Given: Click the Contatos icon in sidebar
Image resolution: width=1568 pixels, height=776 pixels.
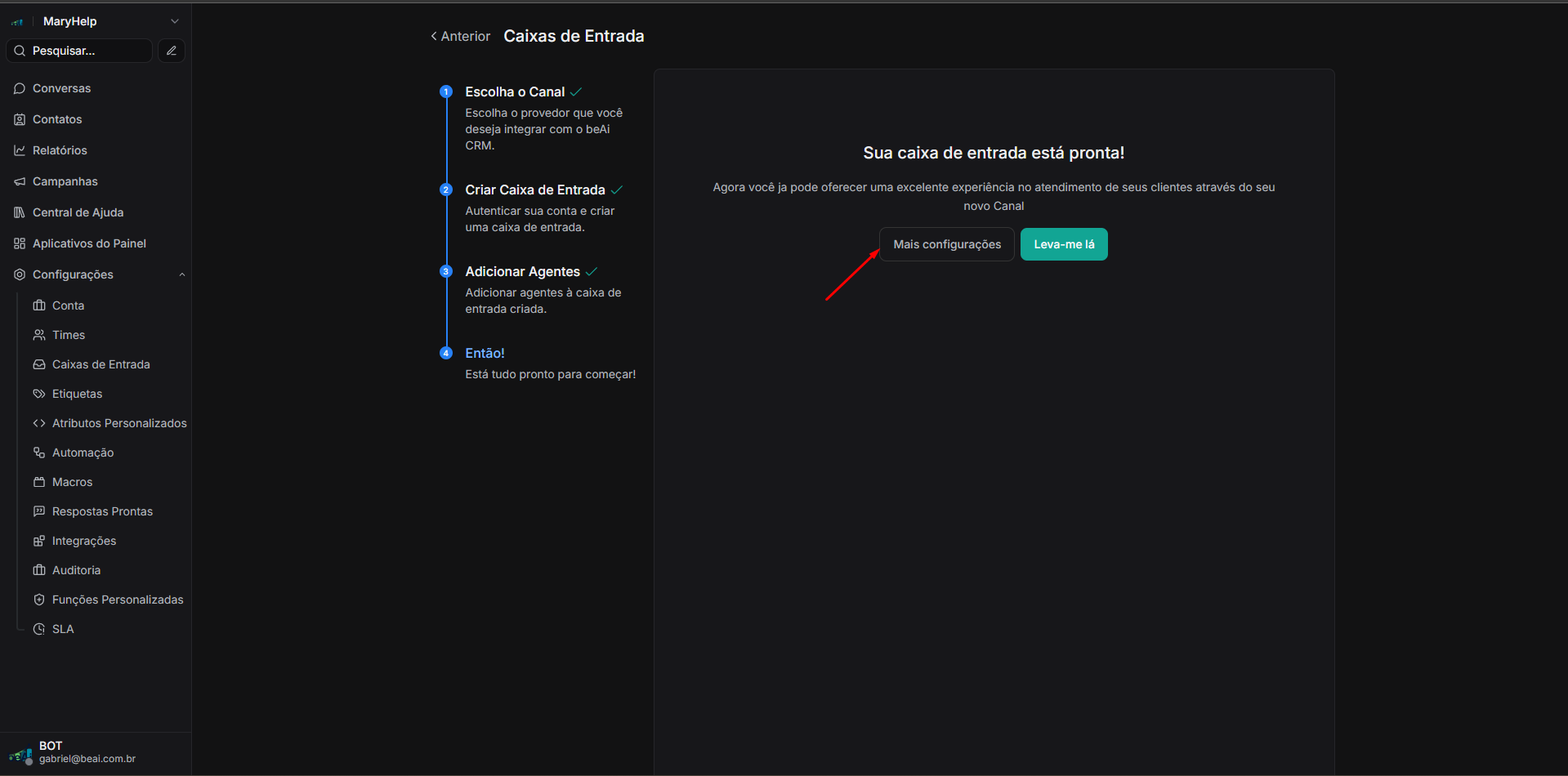Looking at the screenshot, I should [x=20, y=119].
